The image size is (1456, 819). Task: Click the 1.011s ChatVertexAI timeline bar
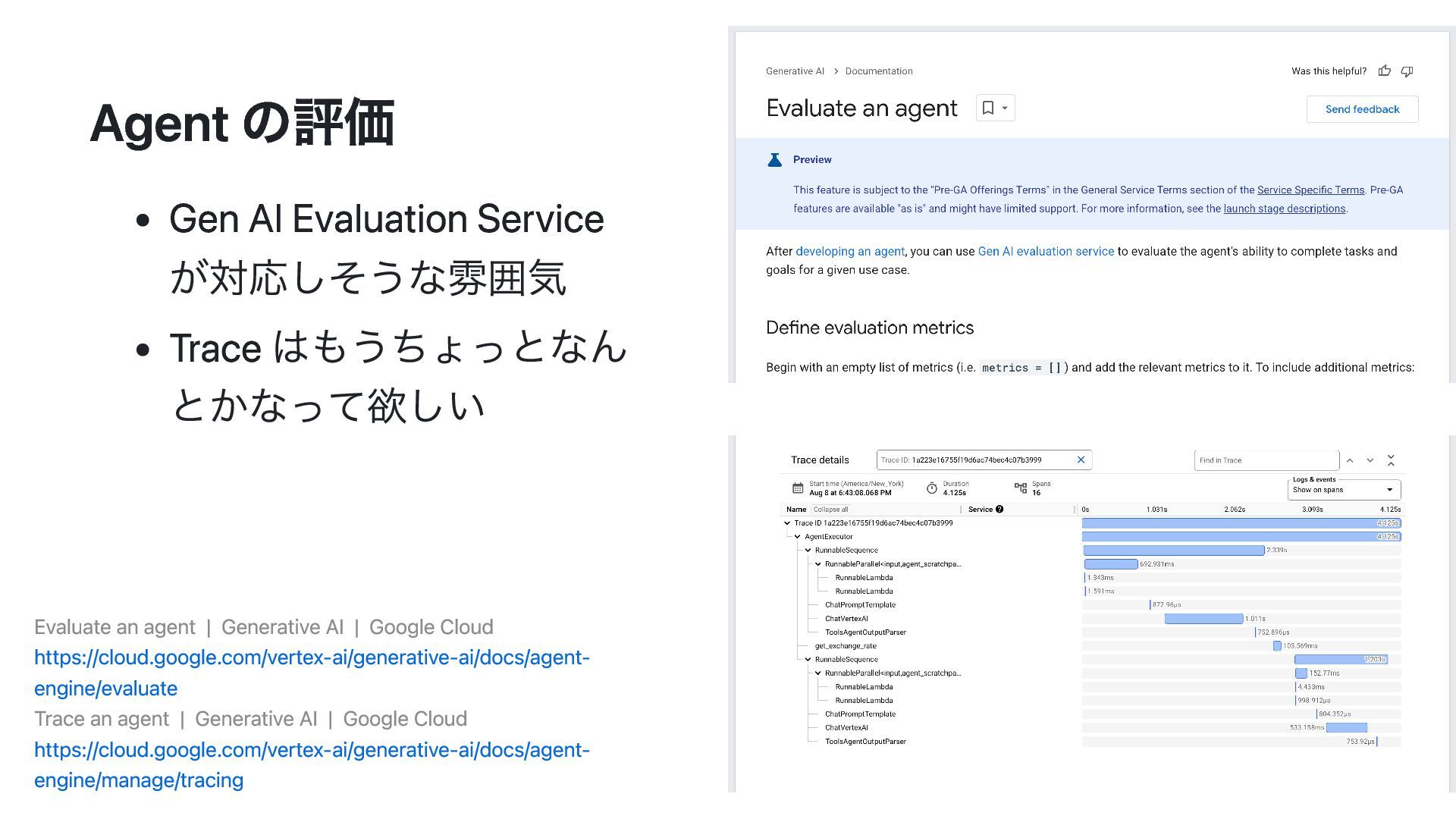pyautogui.click(x=1203, y=619)
